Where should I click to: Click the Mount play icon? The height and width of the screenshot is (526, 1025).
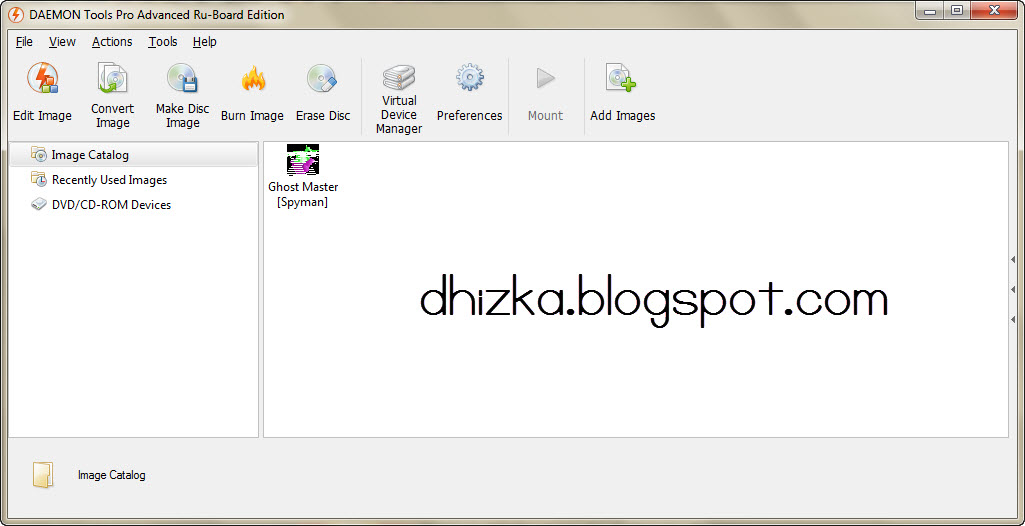pyautogui.click(x=545, y=78)
